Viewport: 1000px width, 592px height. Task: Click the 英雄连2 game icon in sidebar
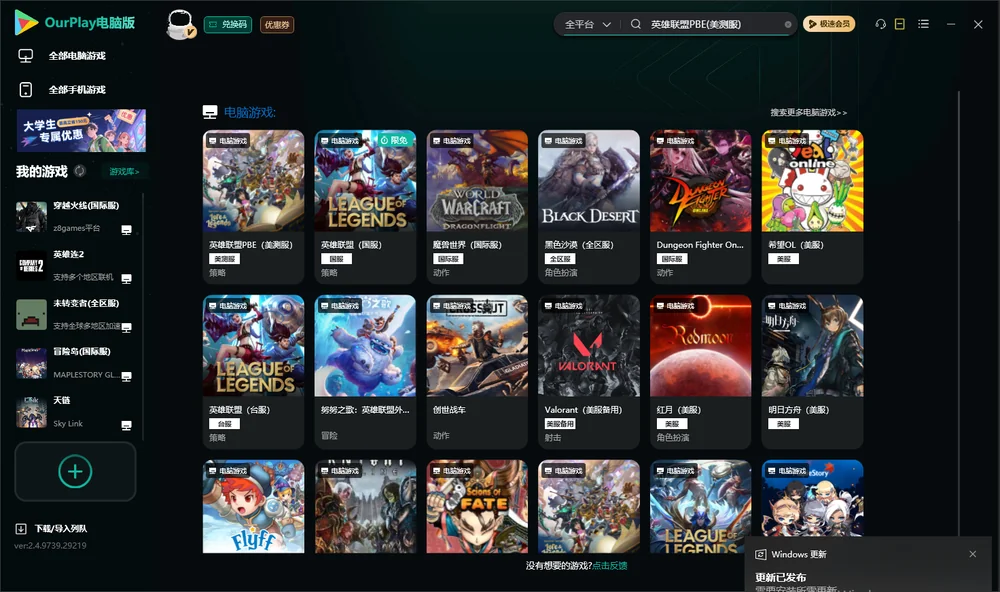point(31,266)
